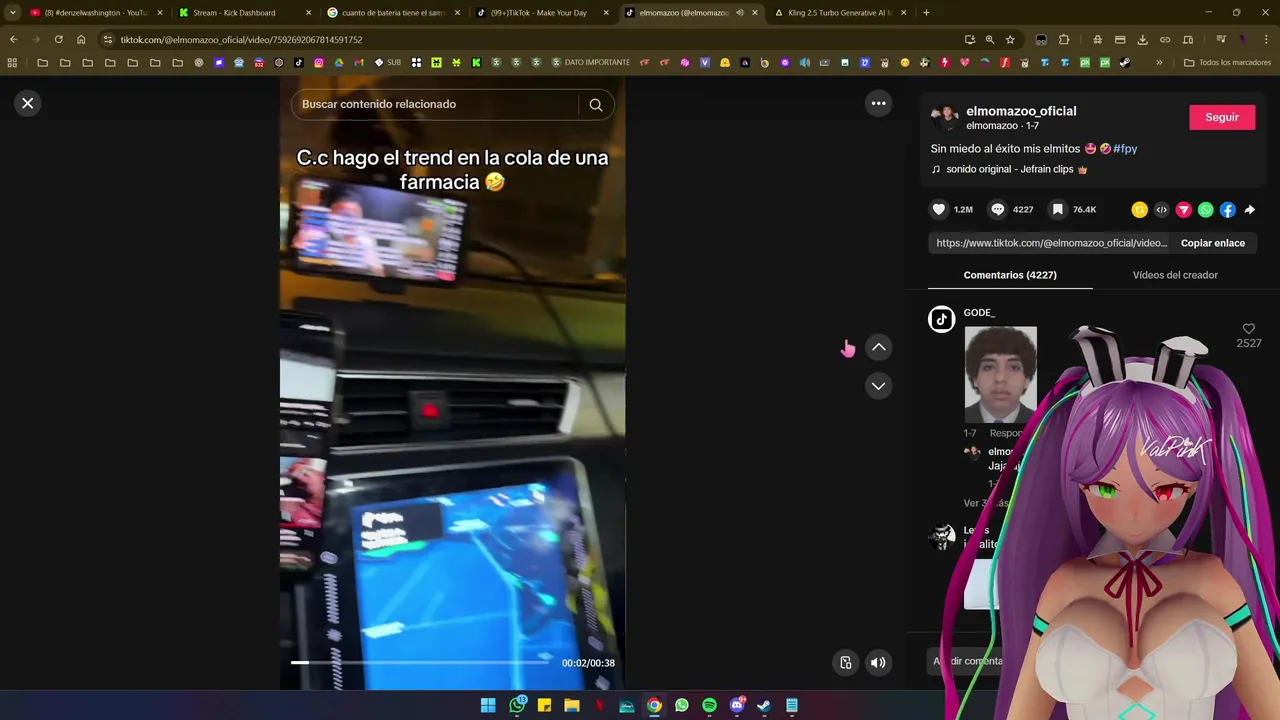Open Spotify from taskbar
The height and width of the screenshot is (720, 1280).
click(x=709, y=705)
